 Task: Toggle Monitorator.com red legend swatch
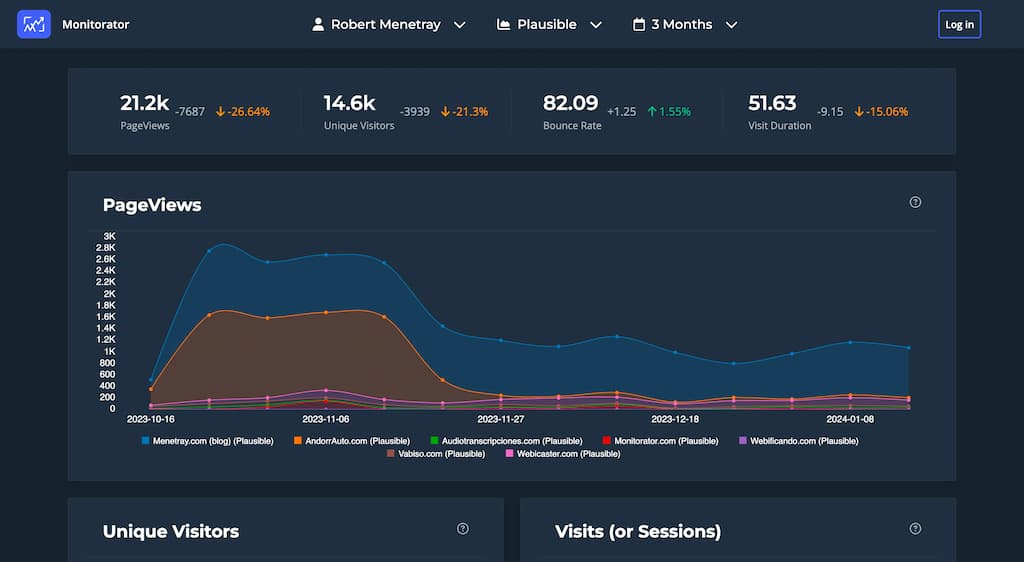tap(607, 441)
